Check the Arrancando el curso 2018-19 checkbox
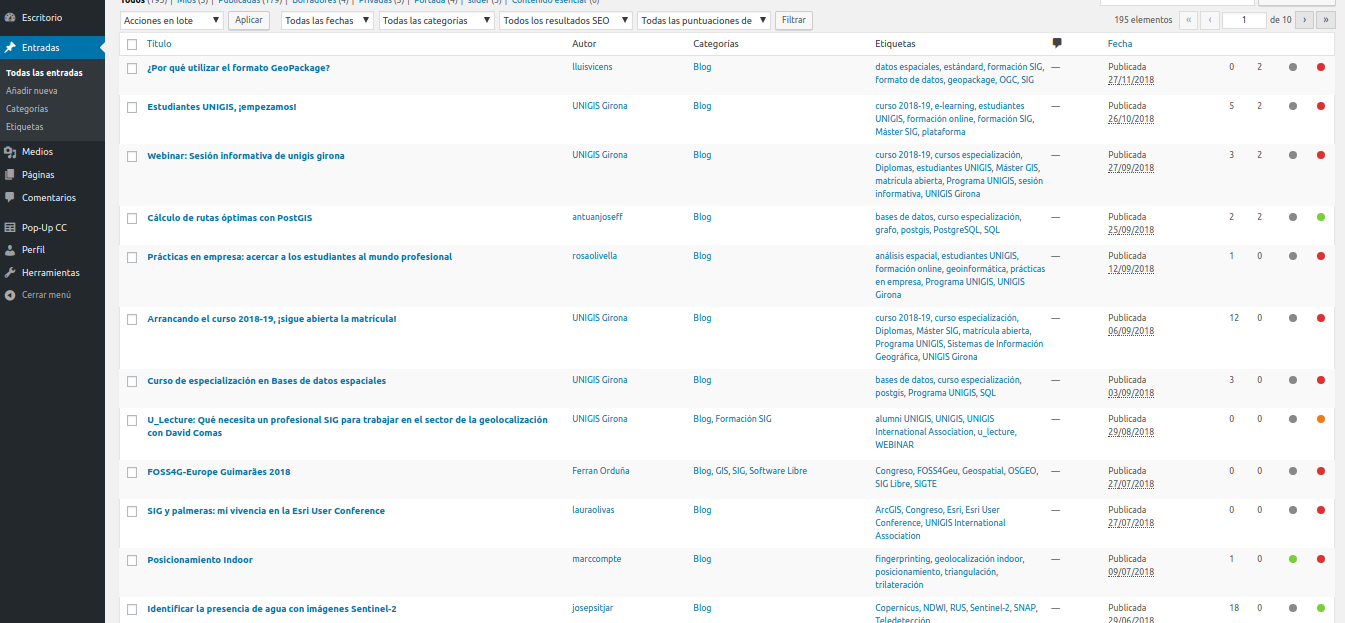Image resolution: width=1345 pixels, height=623 pixels. (x=132, y=319)
